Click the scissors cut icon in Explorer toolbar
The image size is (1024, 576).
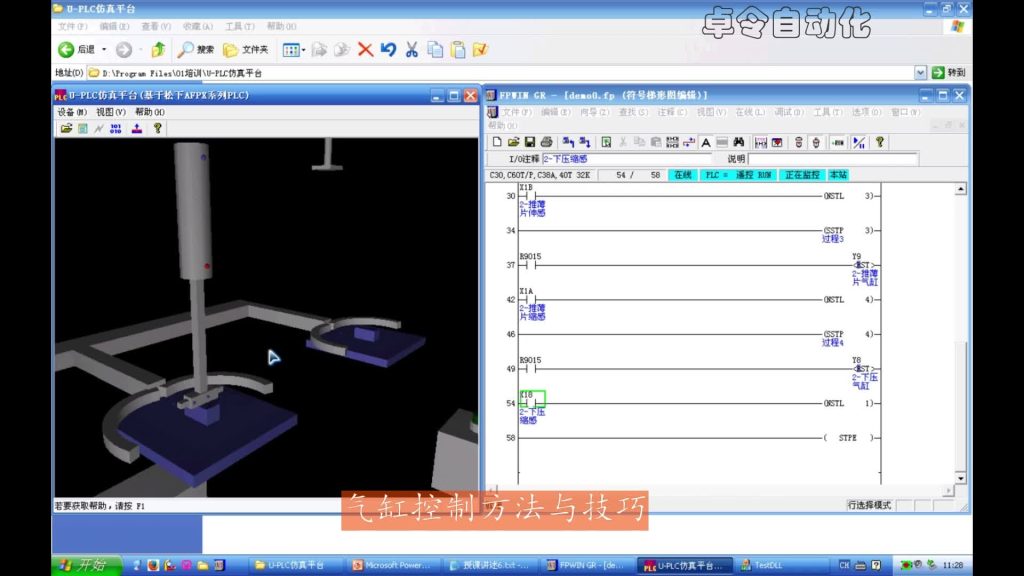[411, 49]
